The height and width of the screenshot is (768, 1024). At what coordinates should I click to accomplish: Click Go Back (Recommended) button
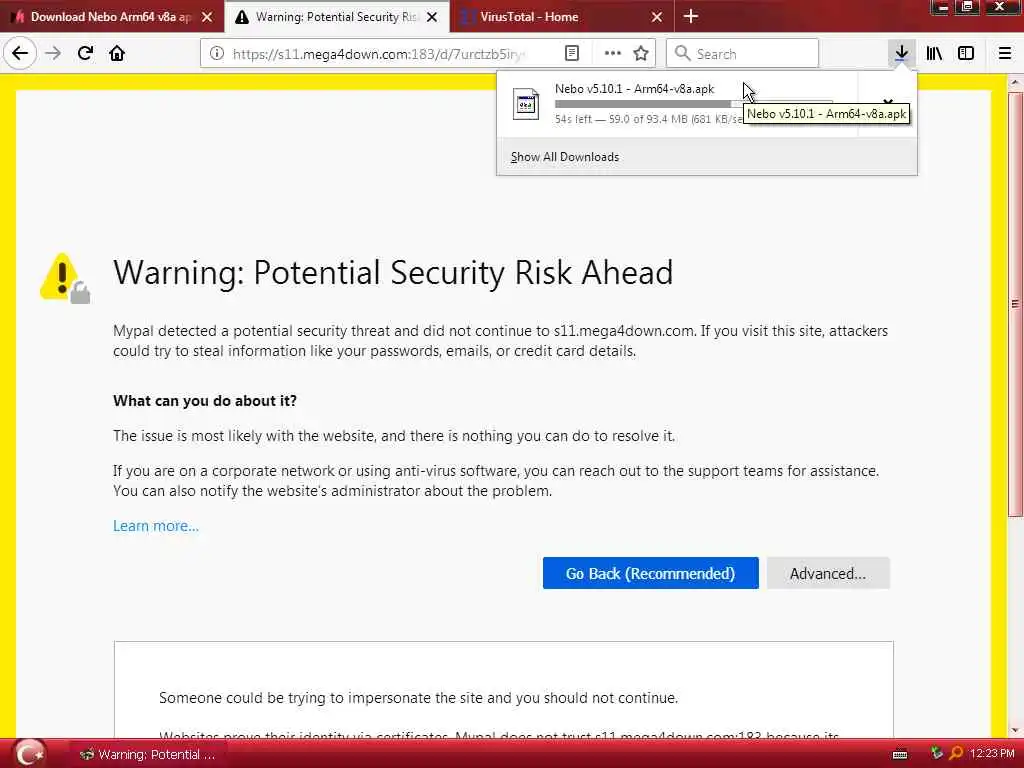(650, 573)
